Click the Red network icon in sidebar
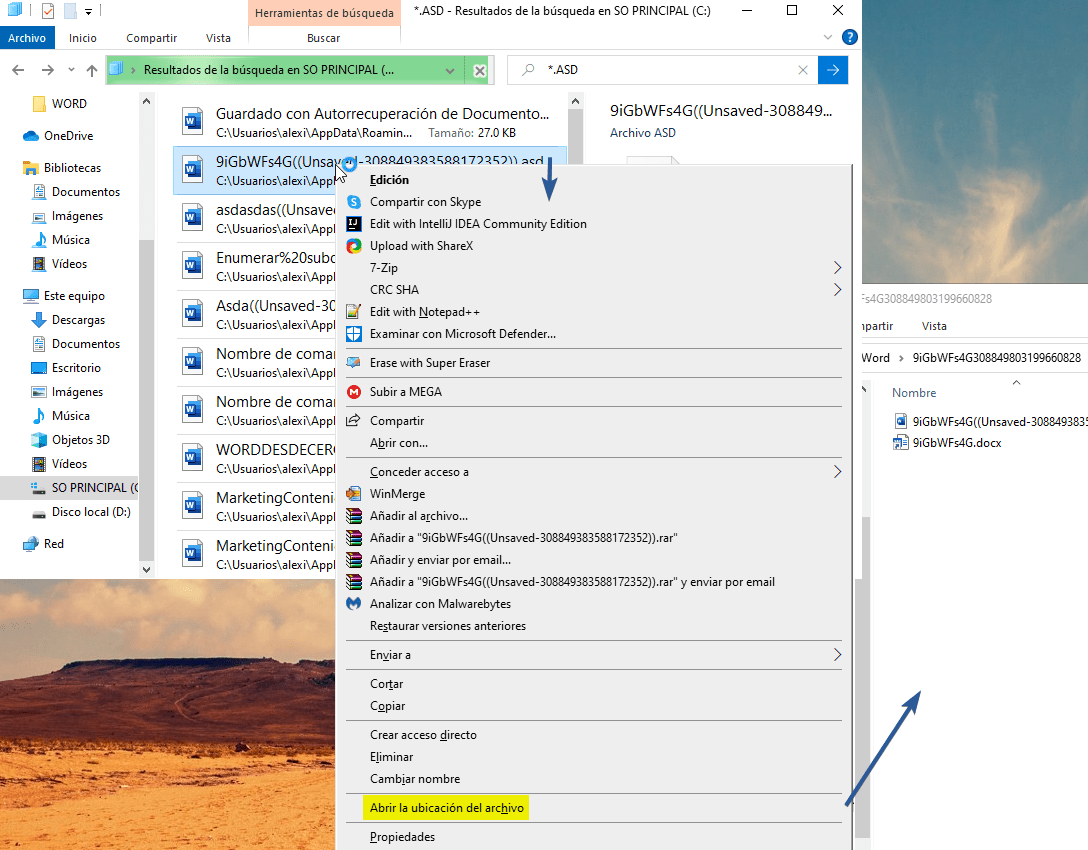Image resolution: width=1088 pixels, height=850 pixels. [x=31, y=544]
